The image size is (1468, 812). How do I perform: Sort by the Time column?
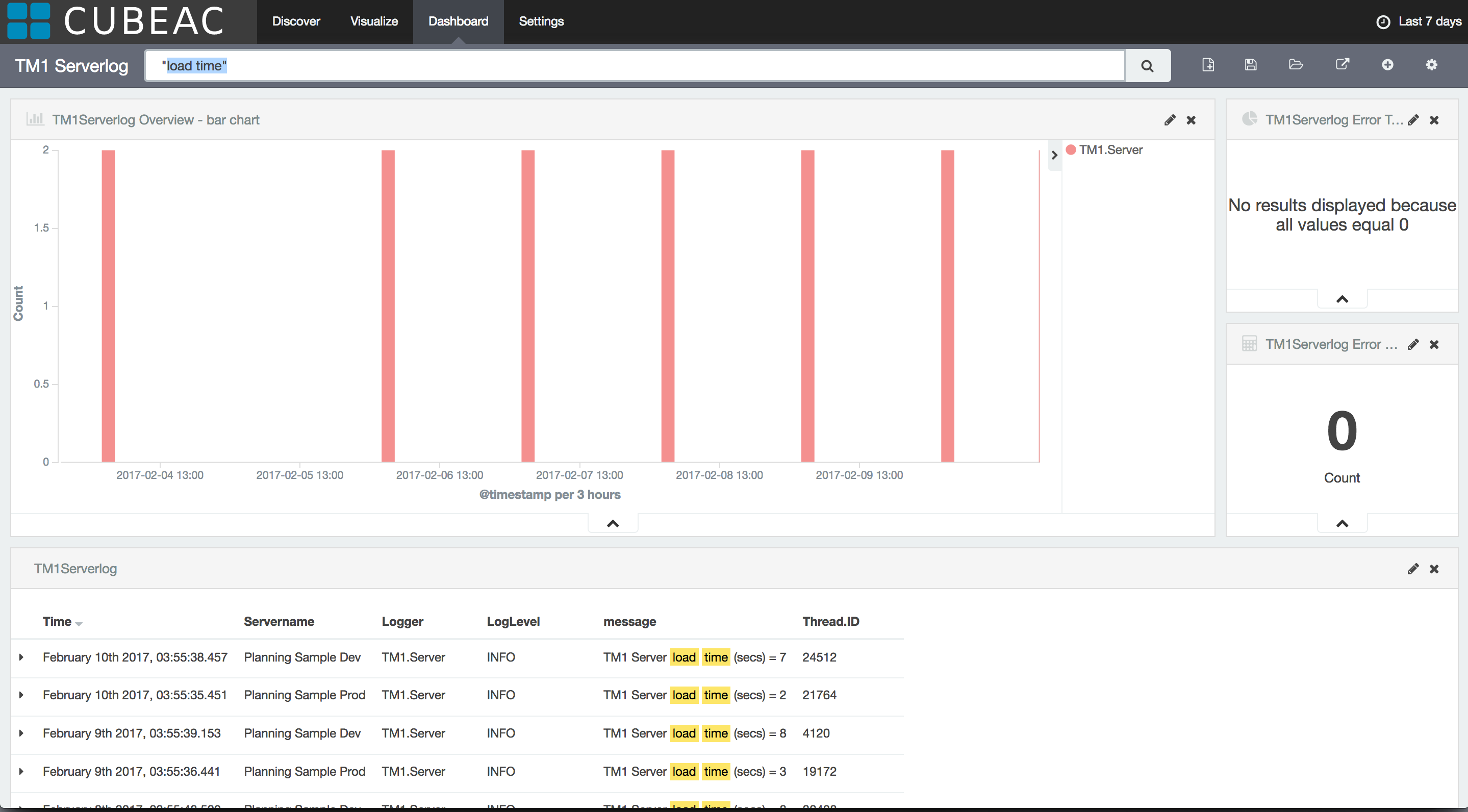[62, 621]
